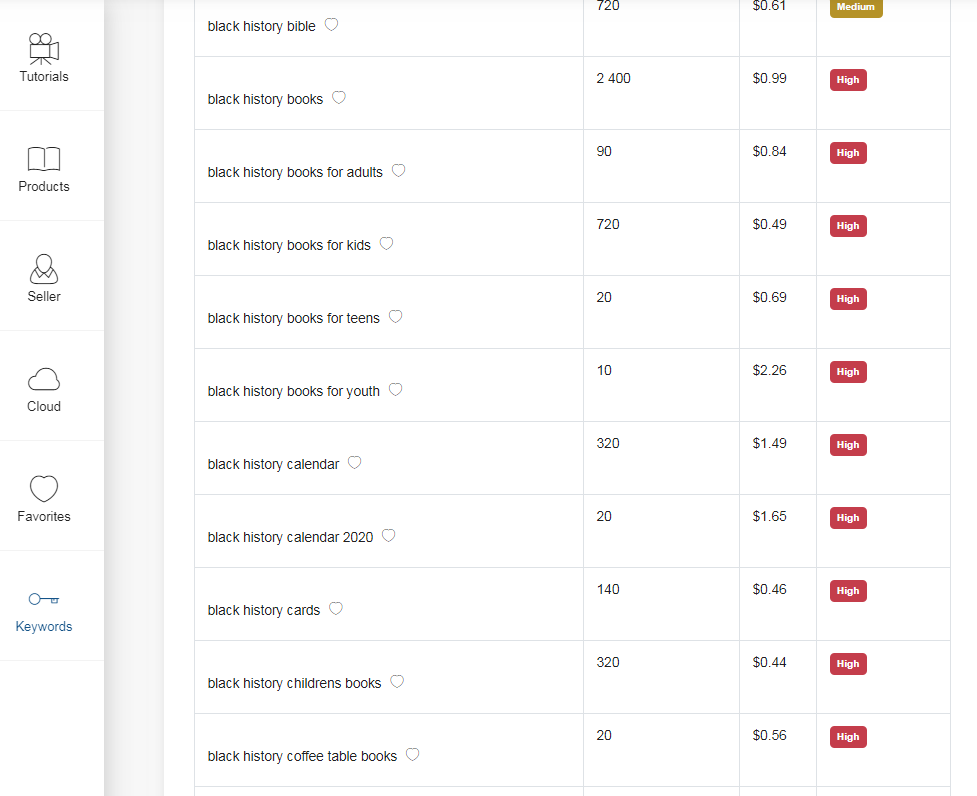Select keyword text black history childrens books
The width and height of the screenshot is (977, 796).
pos(294,683)
